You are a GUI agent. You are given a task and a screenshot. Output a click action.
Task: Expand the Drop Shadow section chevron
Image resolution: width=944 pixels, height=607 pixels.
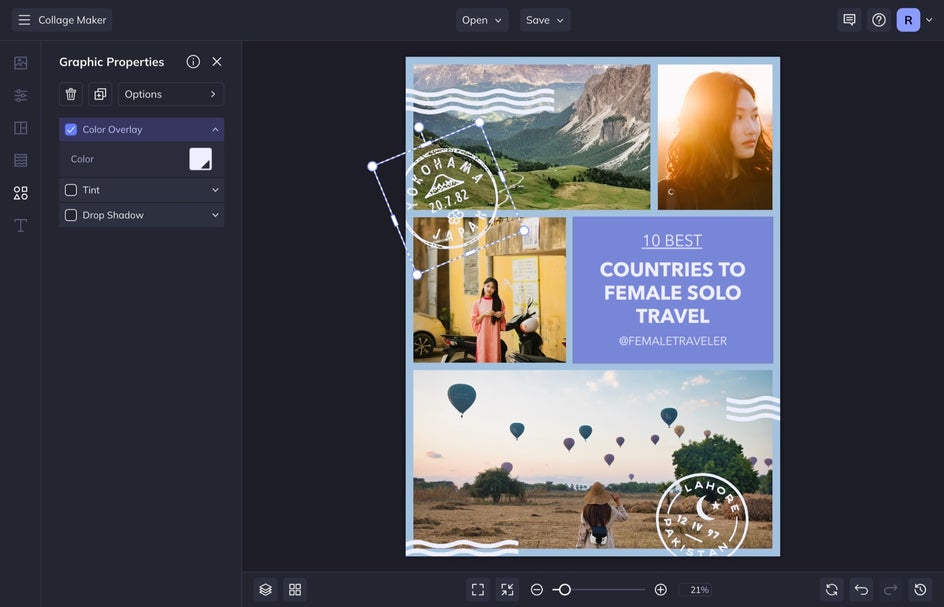[215, 215]
